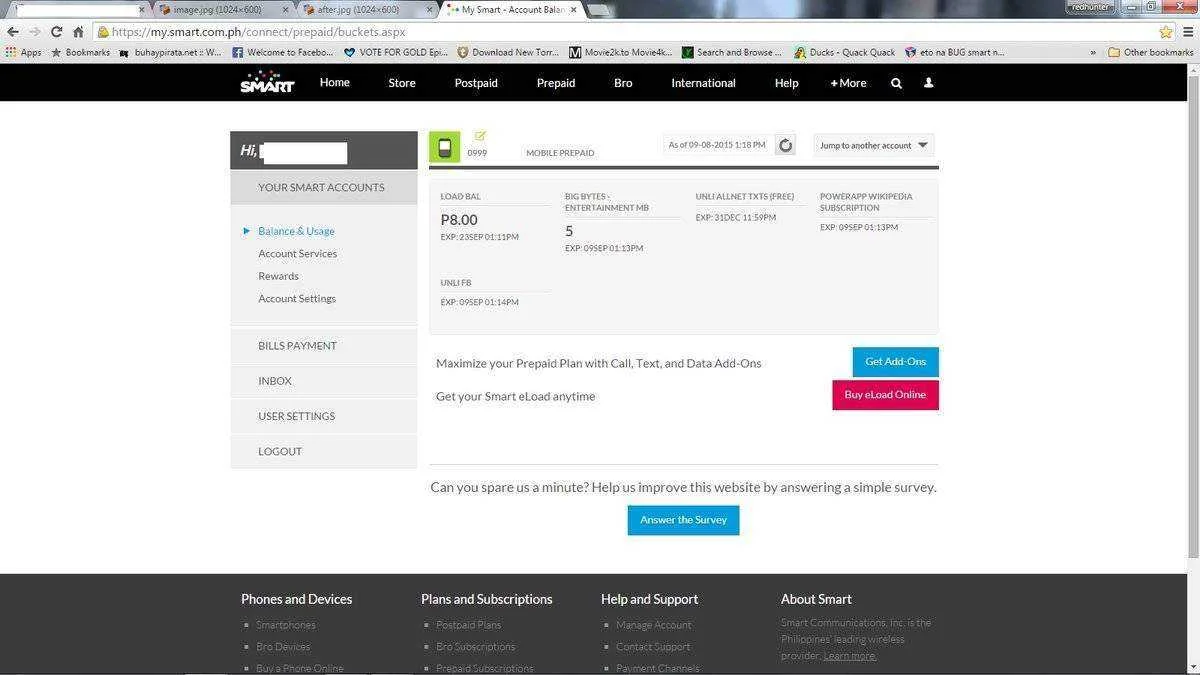Select Balance & Usage in sidebar
Viewport: 1200px width, 675px height.
[x=296, y=231]
